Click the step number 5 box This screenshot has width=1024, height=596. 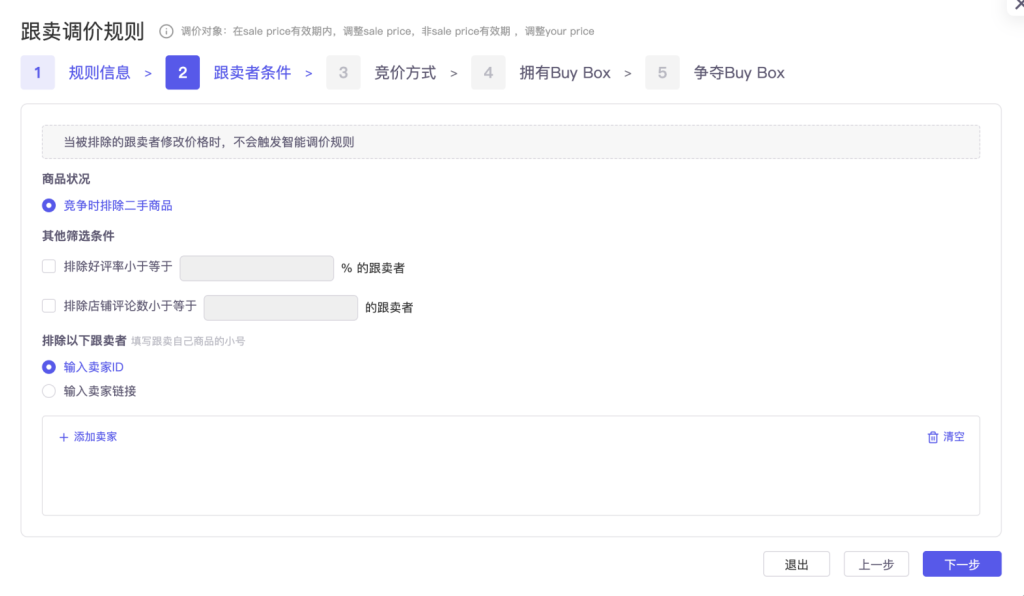(662, 72)
